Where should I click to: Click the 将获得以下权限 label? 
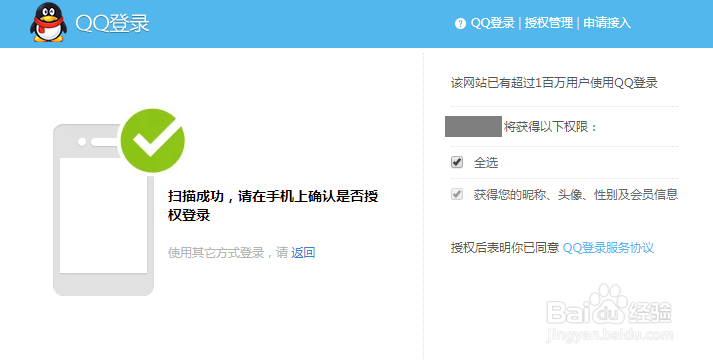(x=551, y=127)
